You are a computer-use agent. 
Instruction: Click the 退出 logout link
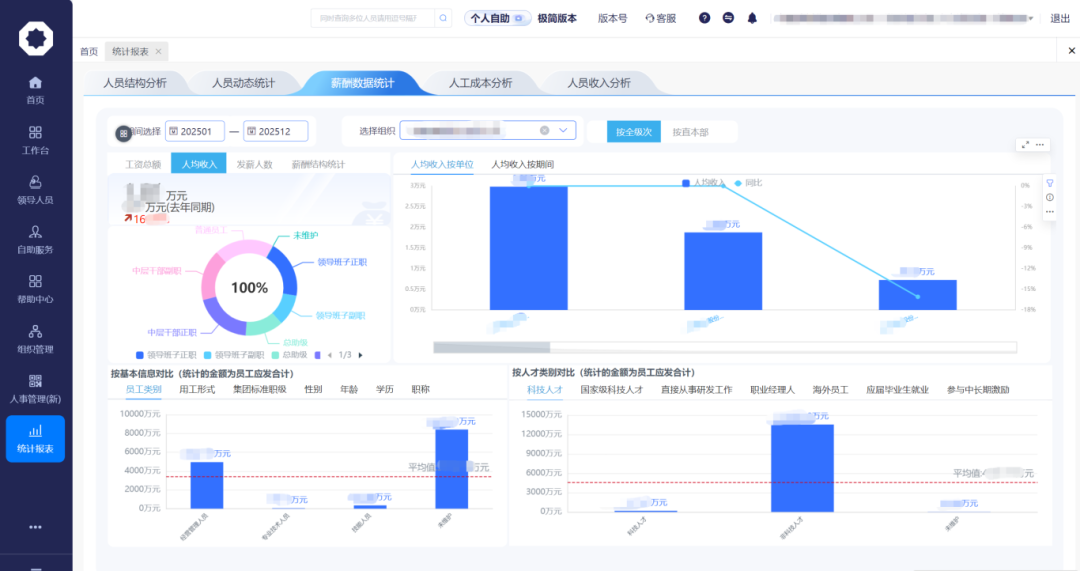(1059, 18)
